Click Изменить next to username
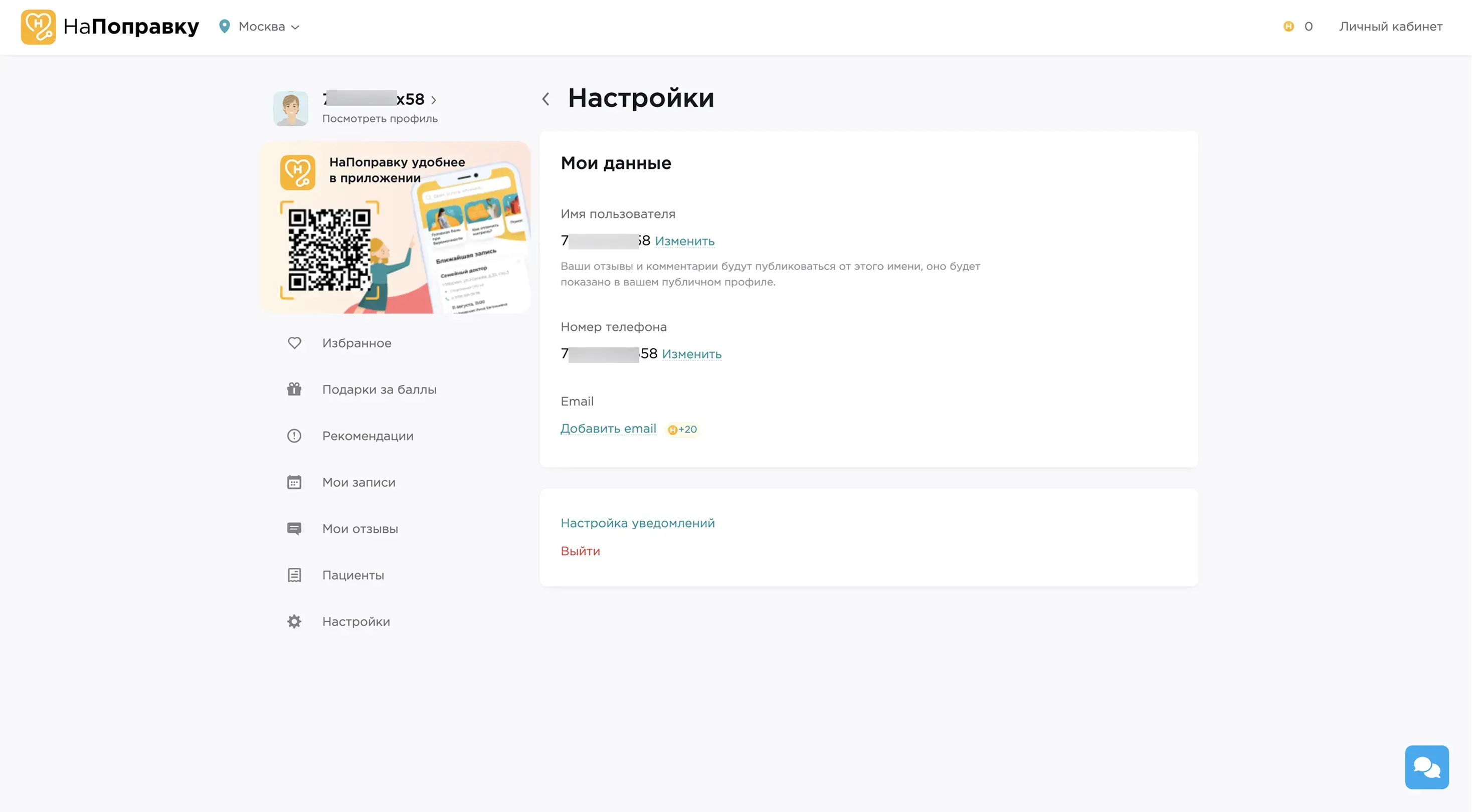 click(684, 241)
